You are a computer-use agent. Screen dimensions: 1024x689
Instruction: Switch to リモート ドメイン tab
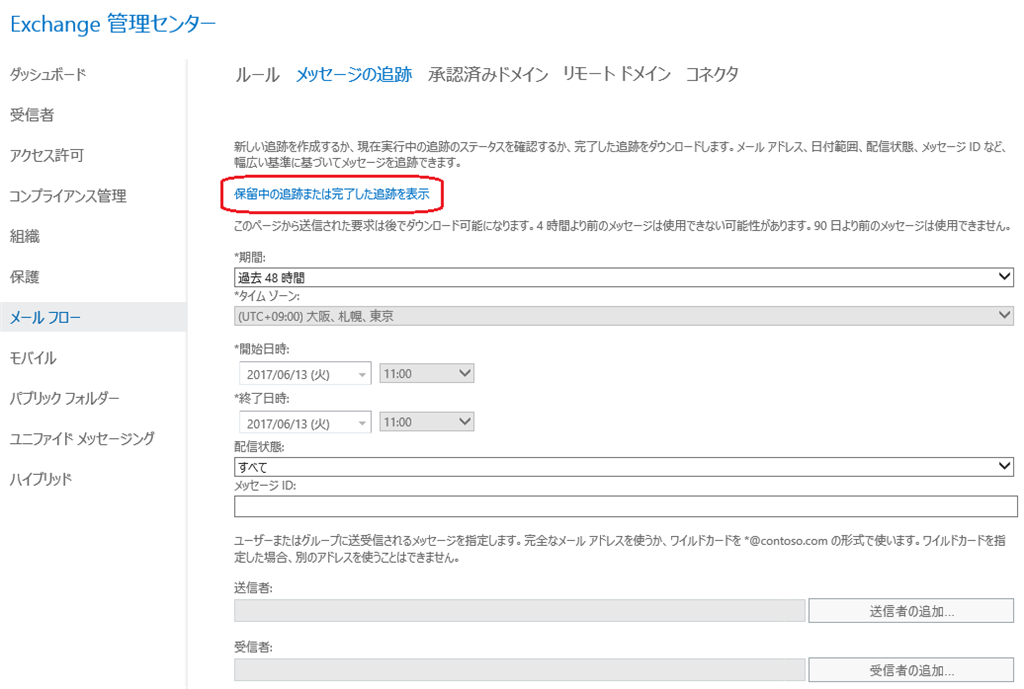tap(616, 74)
